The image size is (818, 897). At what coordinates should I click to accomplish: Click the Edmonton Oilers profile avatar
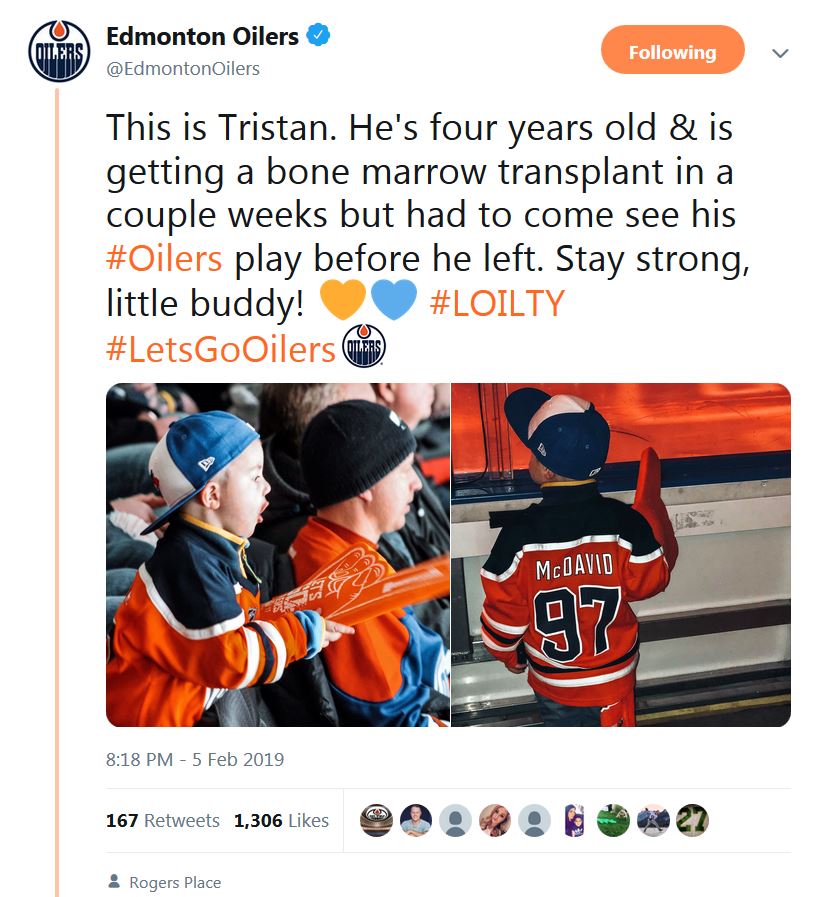coord(56,52)
